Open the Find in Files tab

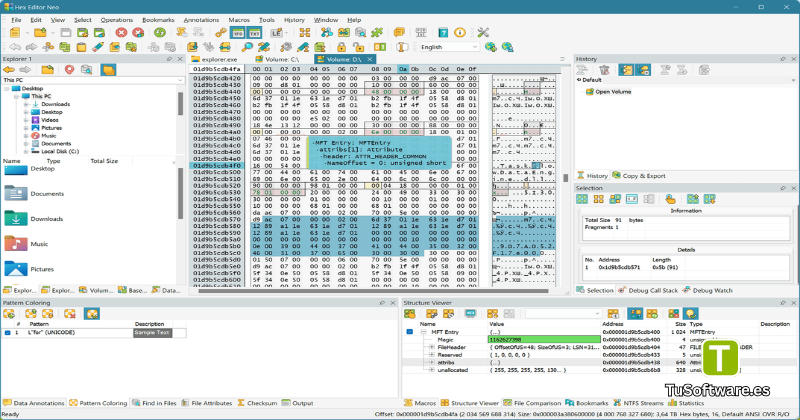tap(155, 403)
